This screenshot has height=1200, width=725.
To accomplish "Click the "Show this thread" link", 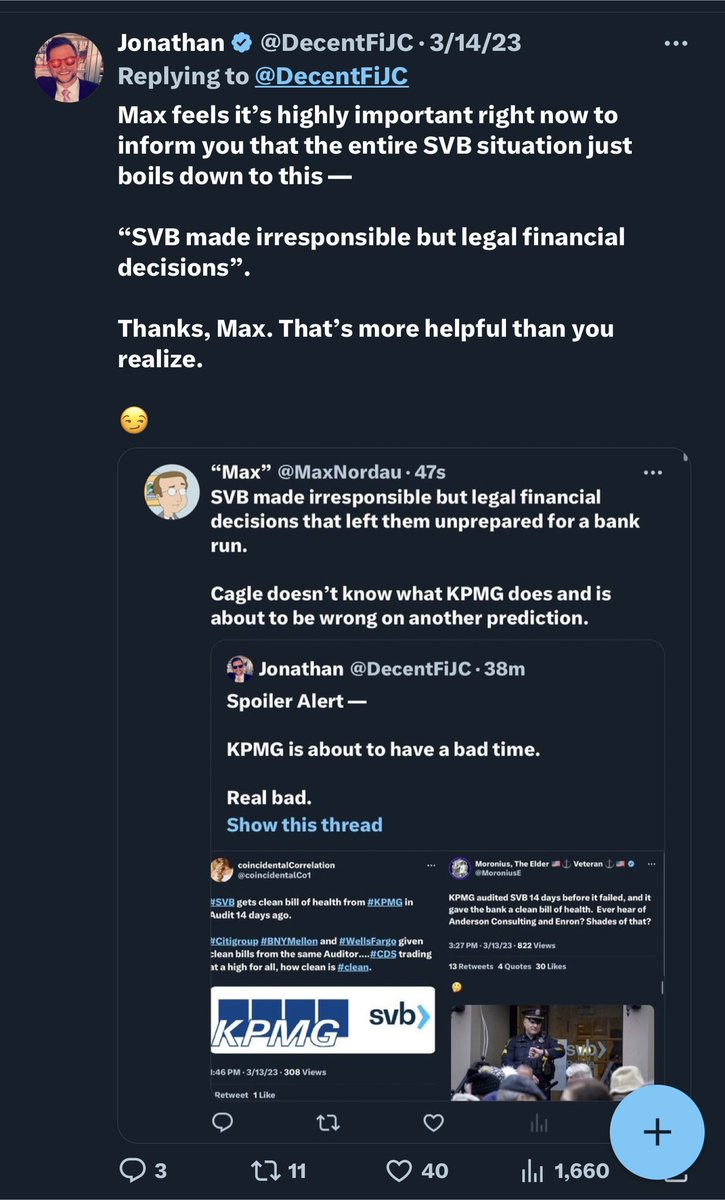I will (304, 825).
